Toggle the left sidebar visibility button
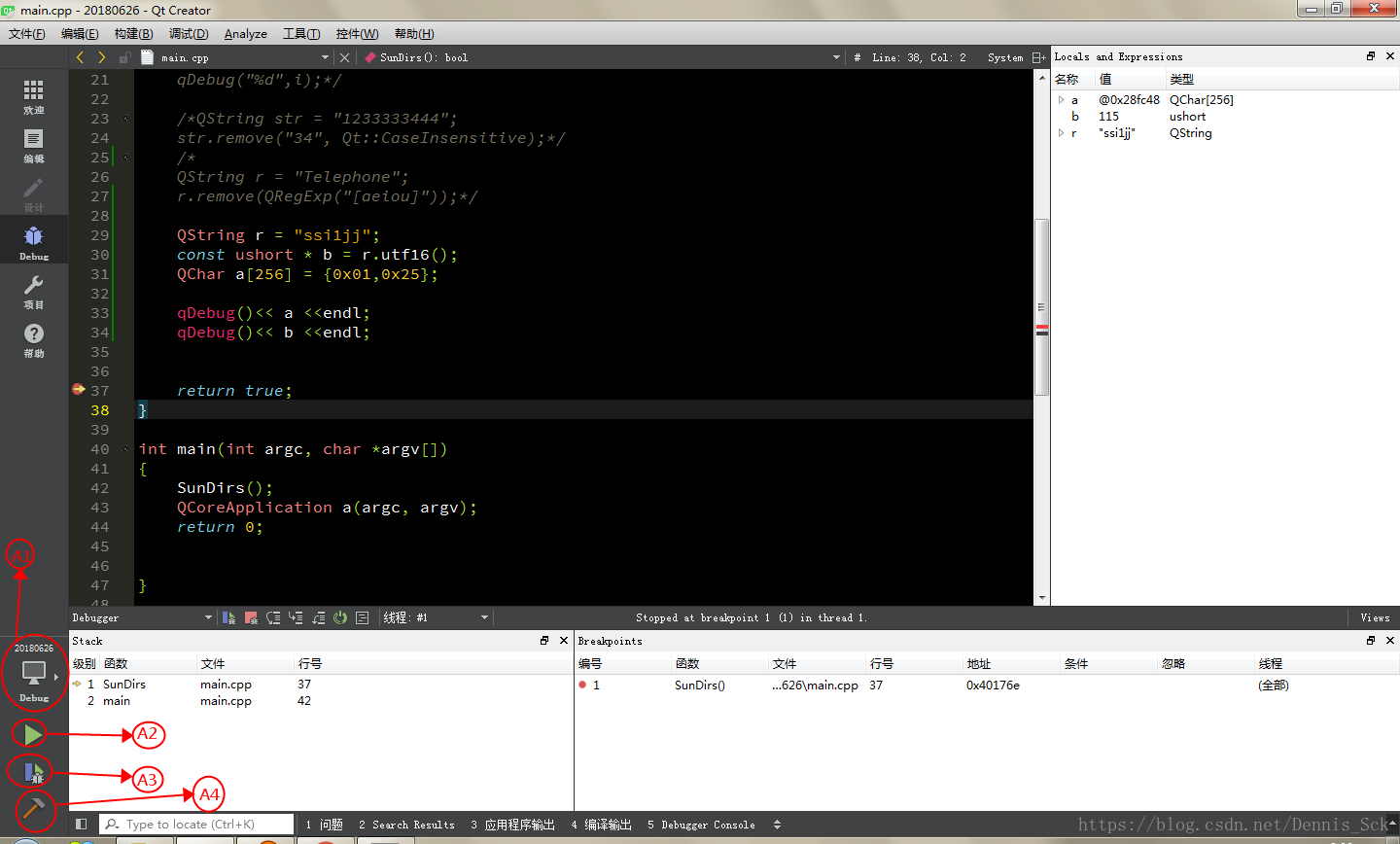1400x844 pixels. point(82,824)
